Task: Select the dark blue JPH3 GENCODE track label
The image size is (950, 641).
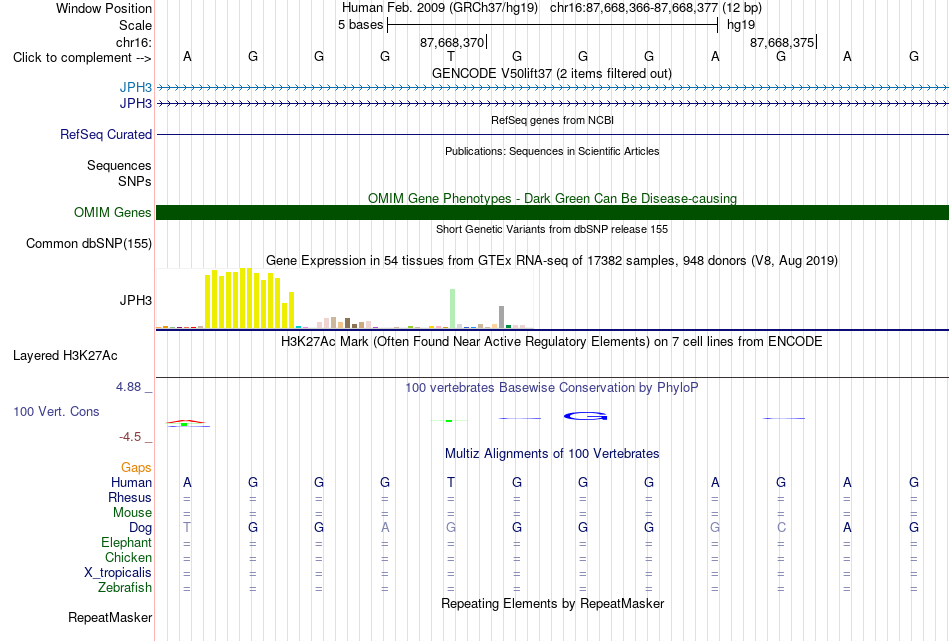Action: (136, 103)
